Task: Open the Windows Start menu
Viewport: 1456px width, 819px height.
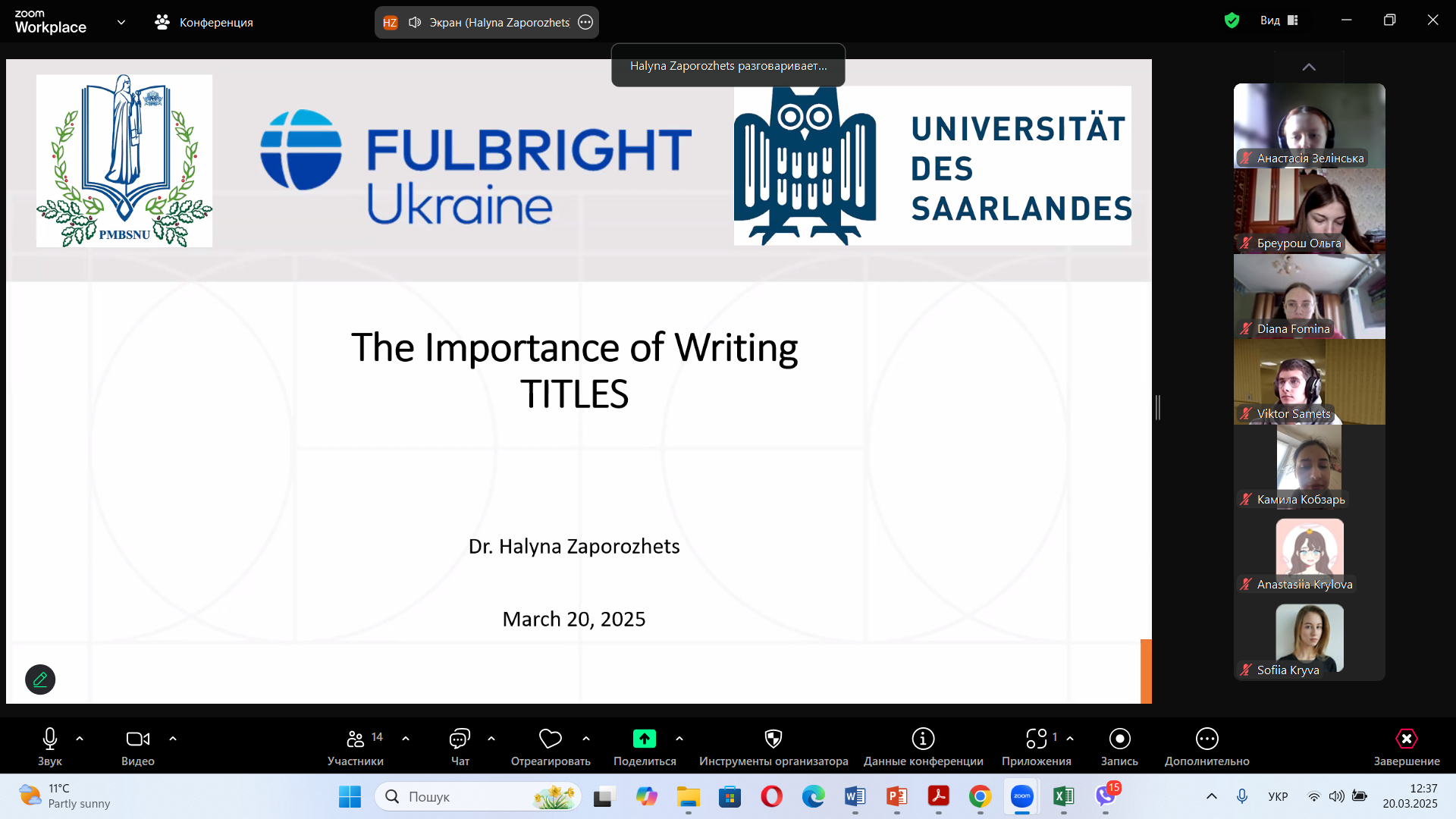Action: pos(350,796)
